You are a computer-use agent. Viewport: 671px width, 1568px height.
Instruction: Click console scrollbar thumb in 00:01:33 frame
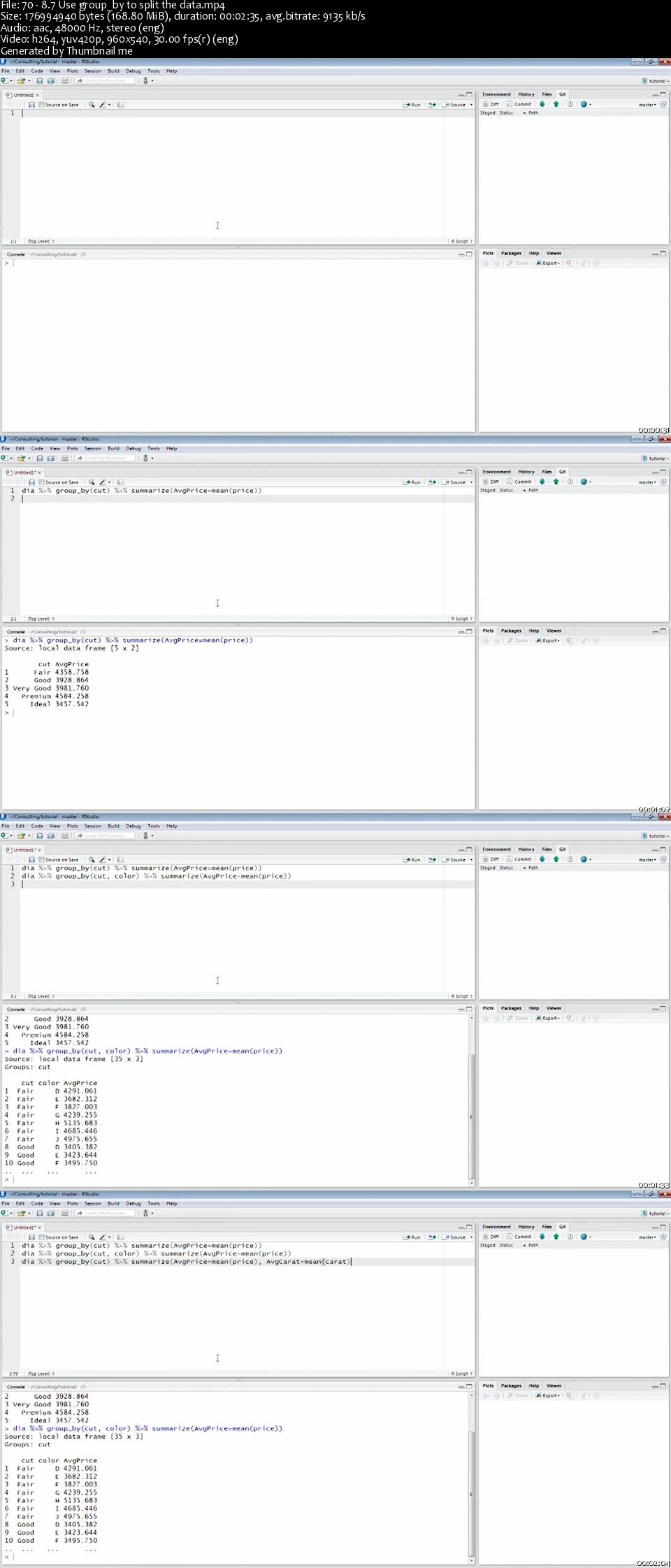click(x=471, y=1116)
